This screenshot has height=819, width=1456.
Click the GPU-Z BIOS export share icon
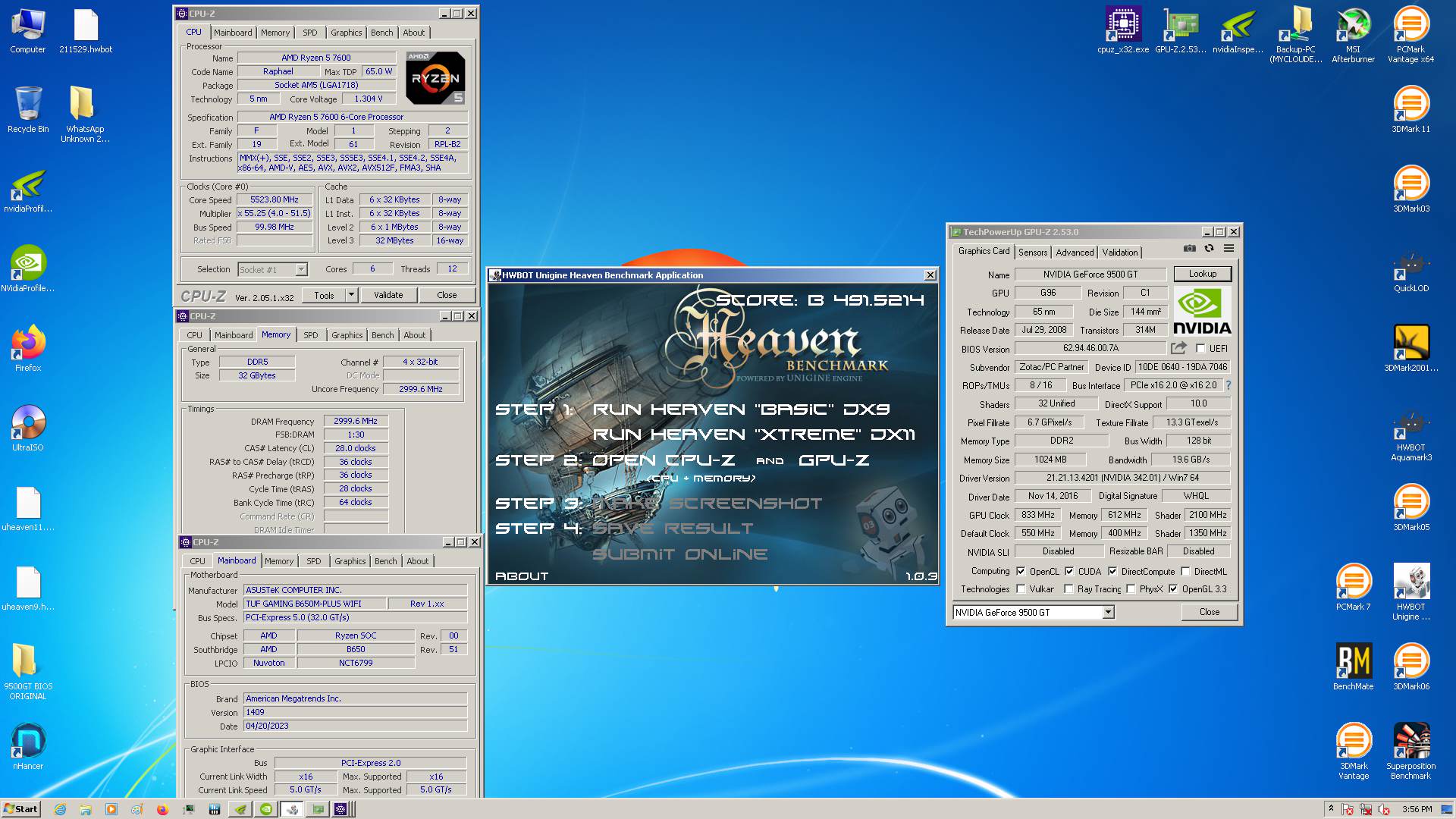(x=1178, y=348)
